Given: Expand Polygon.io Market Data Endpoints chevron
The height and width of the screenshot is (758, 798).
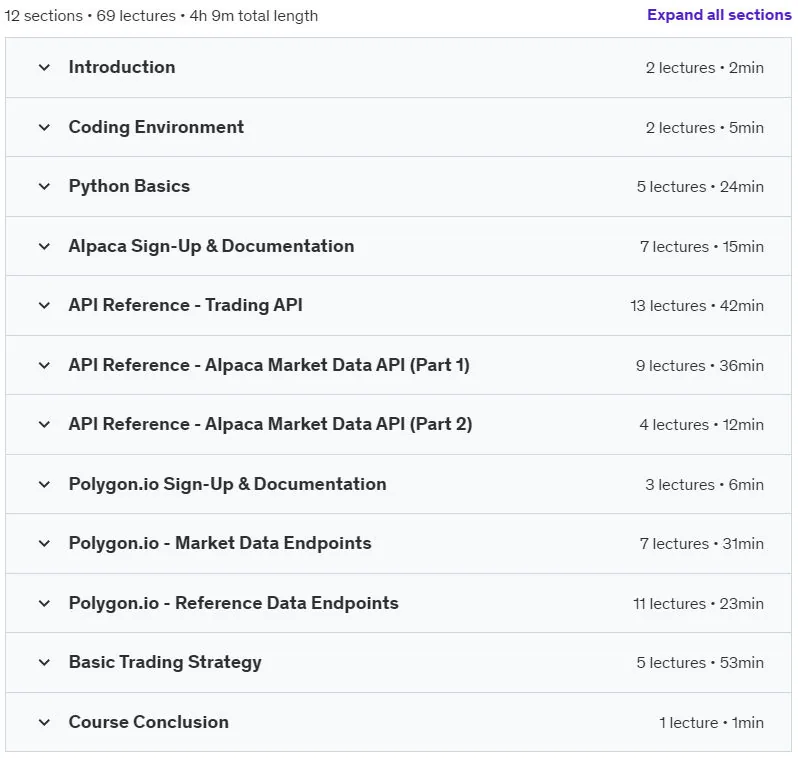Looking at the screenshot, I should (x=44, y=543).
